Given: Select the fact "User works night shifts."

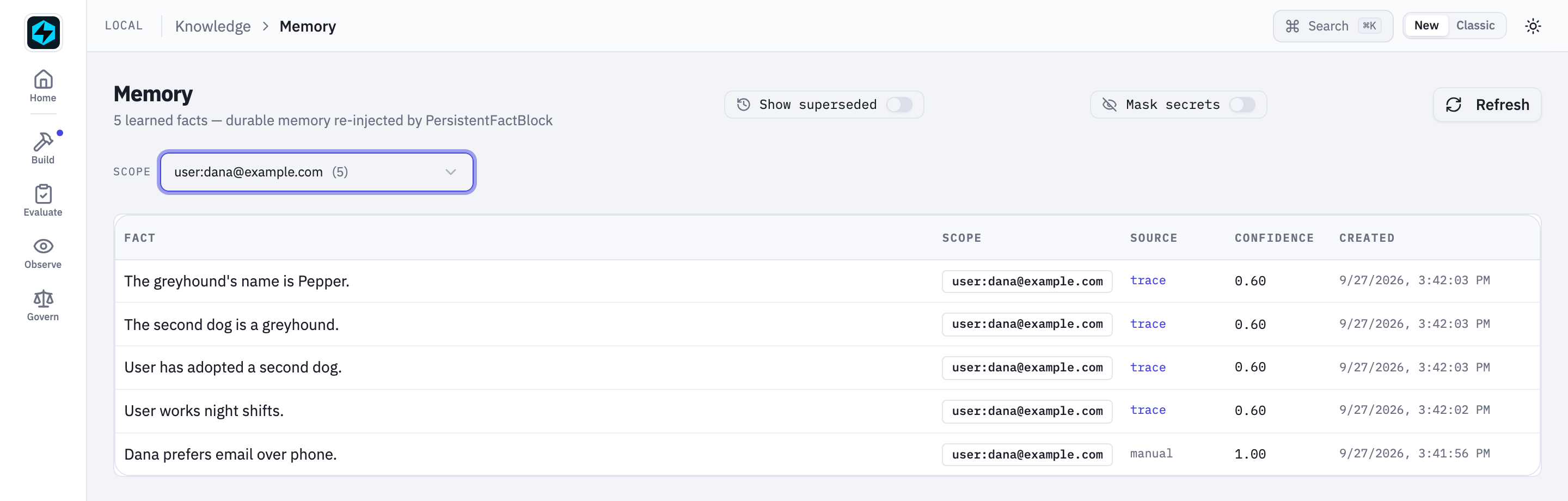Looking at the screenshot, I should coord(204,411).
